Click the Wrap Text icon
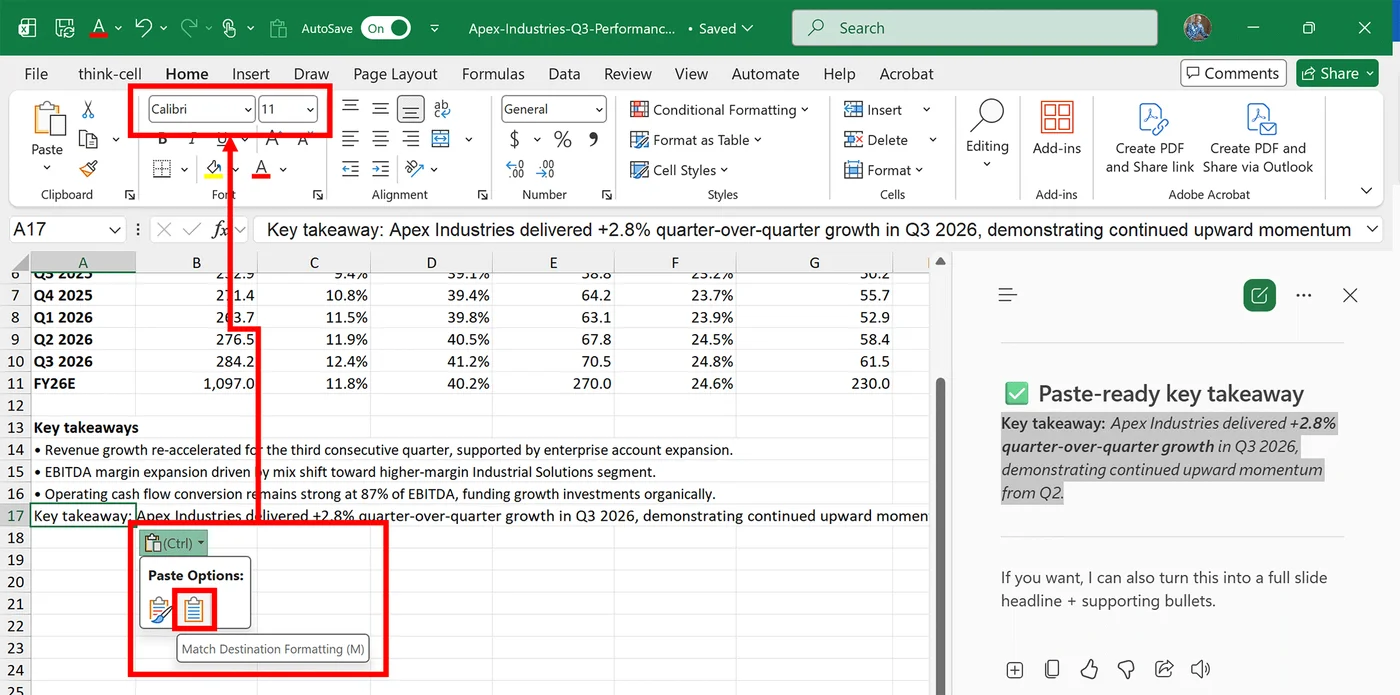 [x=442, y=109]
